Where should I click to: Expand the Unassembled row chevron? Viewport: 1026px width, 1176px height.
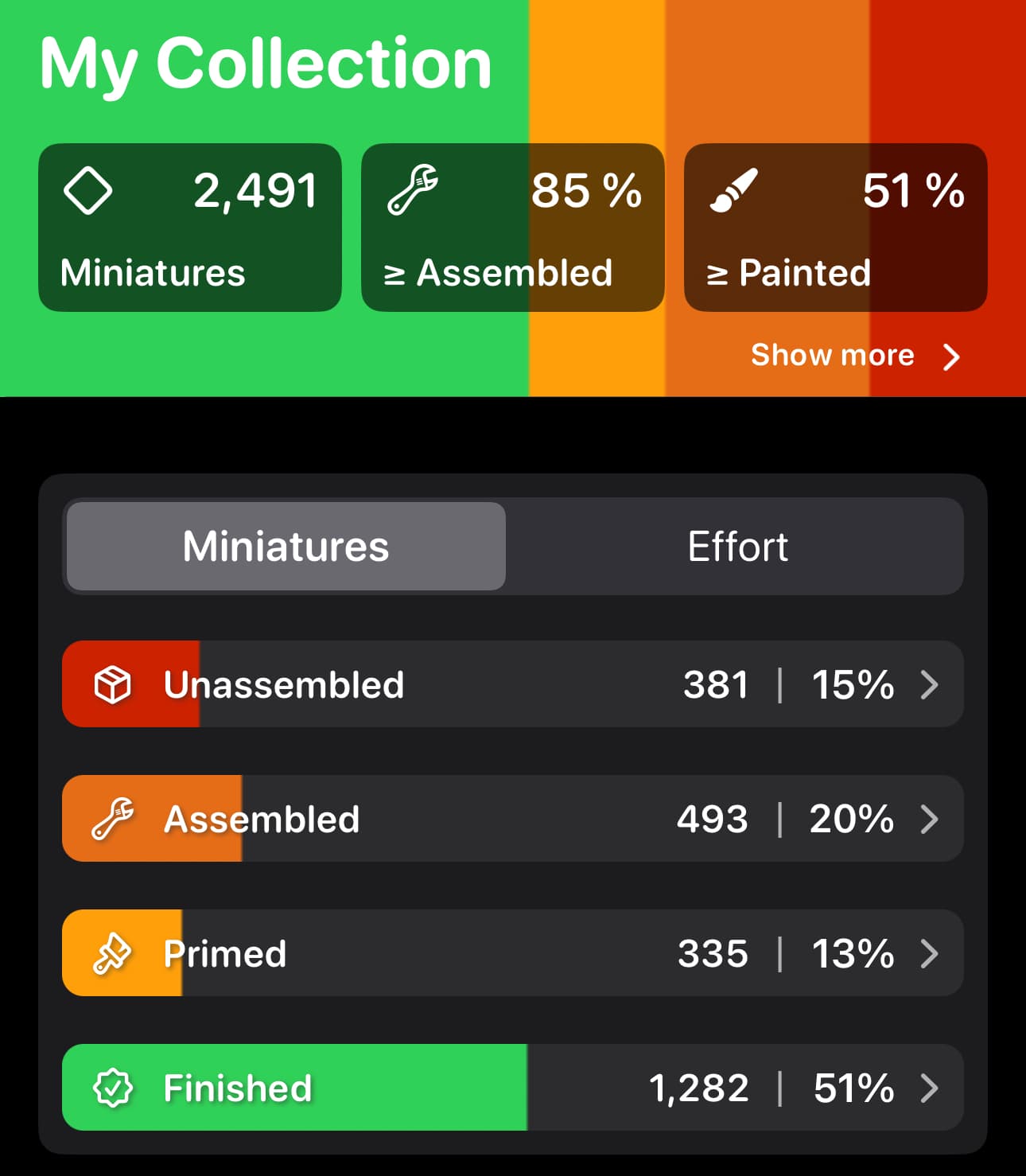coord(929,684)
